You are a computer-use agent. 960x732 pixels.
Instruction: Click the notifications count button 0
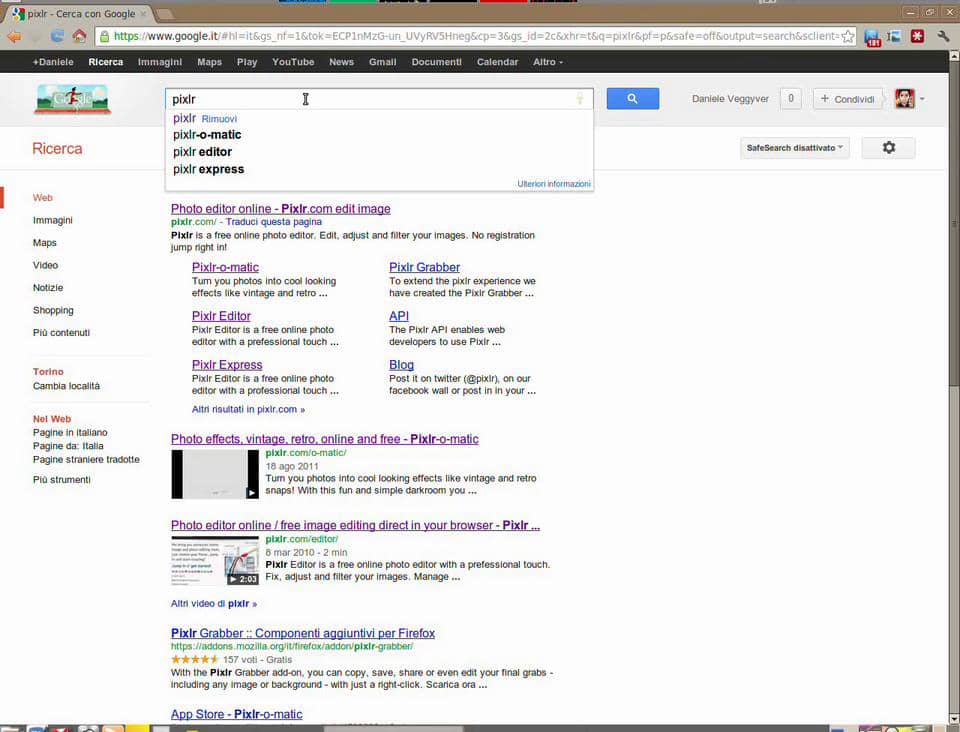pos(790,99)
